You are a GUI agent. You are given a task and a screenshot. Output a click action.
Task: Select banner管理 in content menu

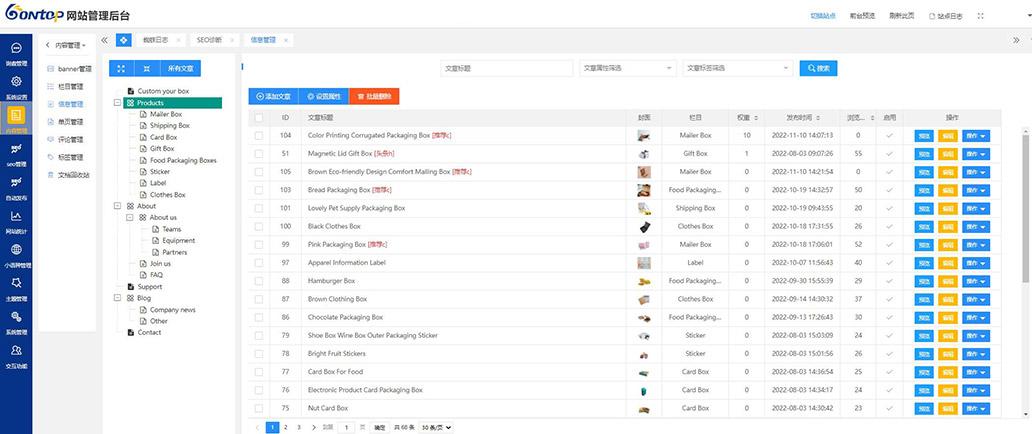74,69
